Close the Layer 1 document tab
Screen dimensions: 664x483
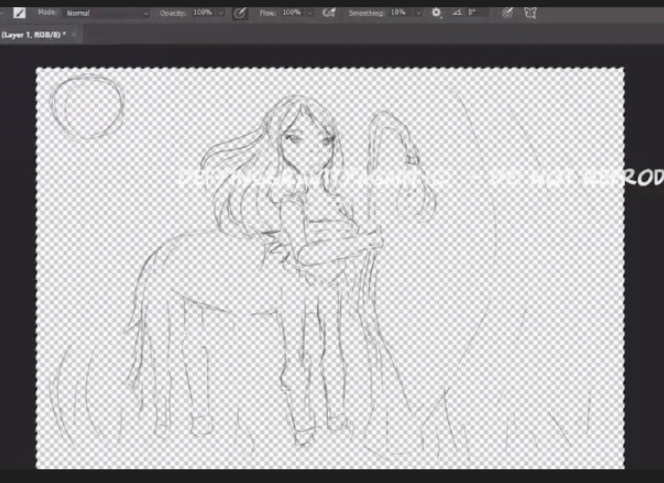[74, 34]
